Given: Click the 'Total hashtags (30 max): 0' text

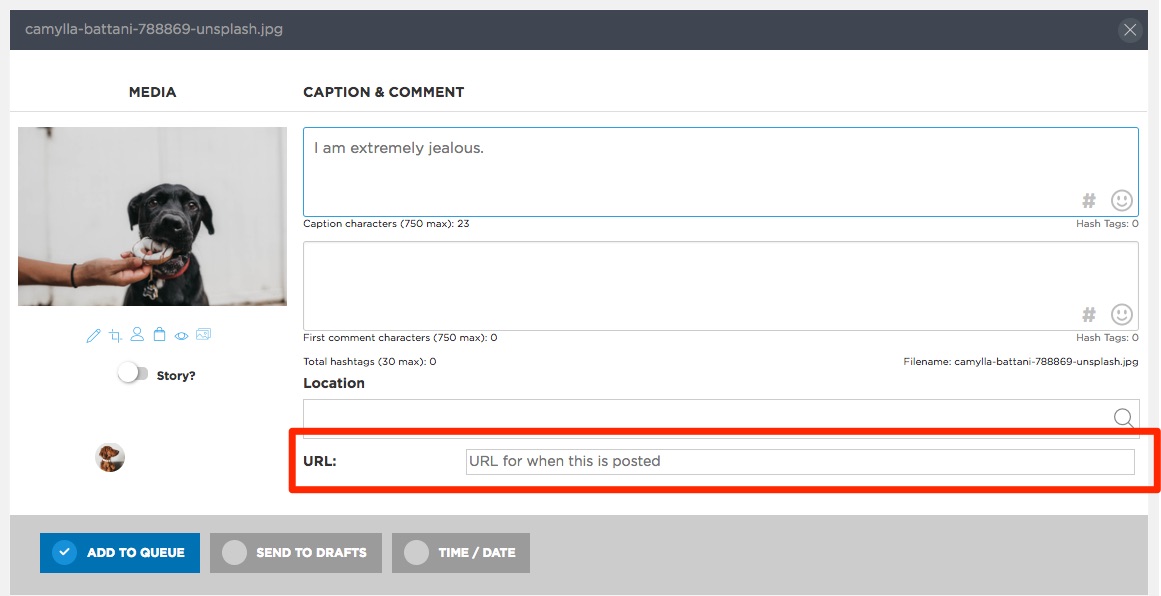Looking at the screenshot, I should click(369, 362).
